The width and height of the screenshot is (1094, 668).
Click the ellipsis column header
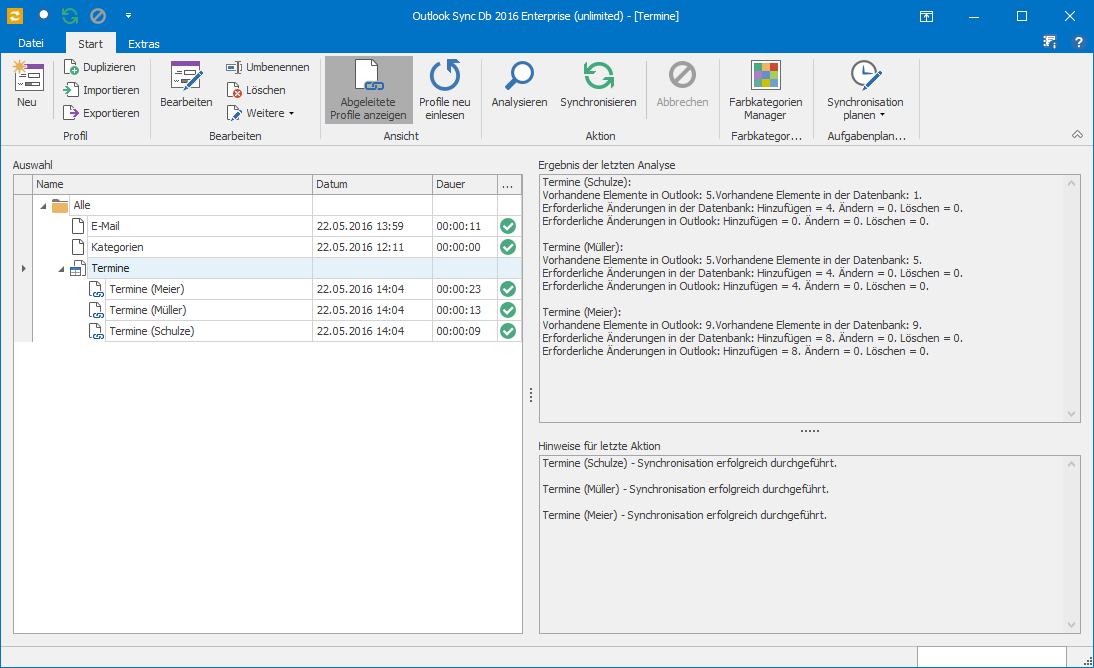509,184
